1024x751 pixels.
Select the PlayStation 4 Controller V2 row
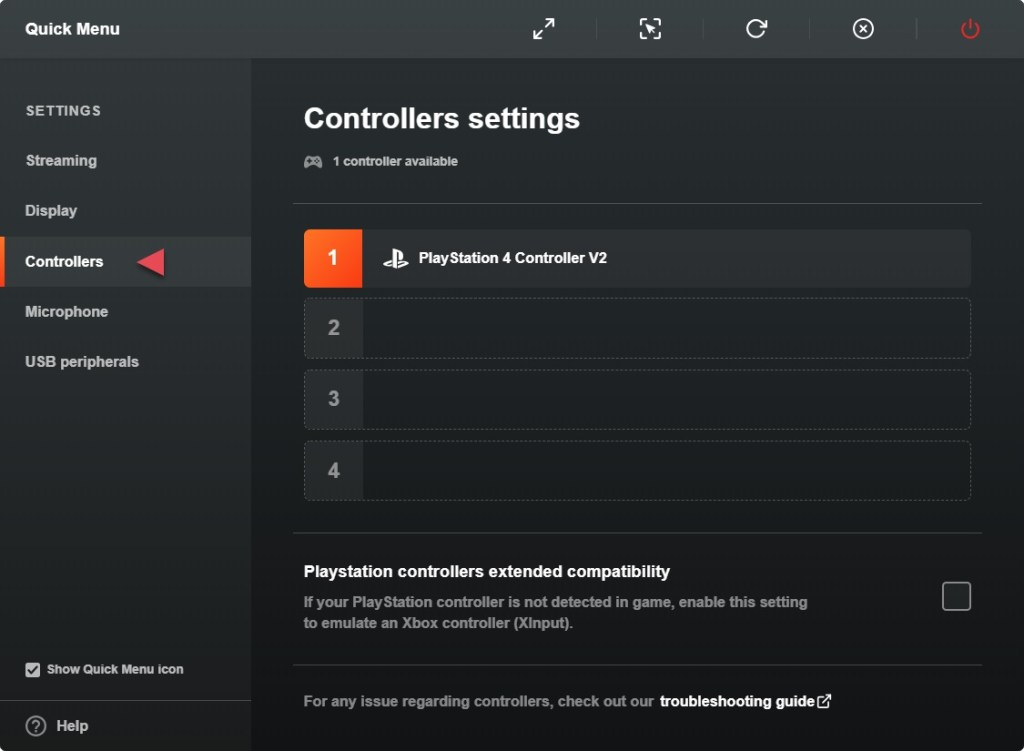(637, 258)
